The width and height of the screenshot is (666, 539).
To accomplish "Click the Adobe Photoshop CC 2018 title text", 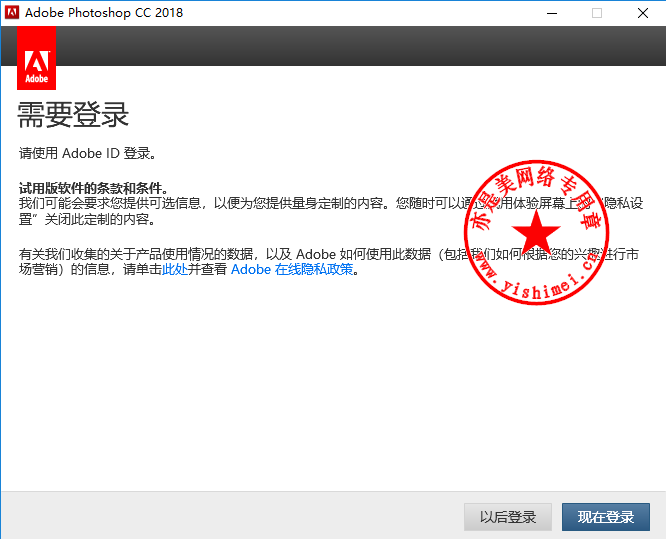I will [104, 13].
